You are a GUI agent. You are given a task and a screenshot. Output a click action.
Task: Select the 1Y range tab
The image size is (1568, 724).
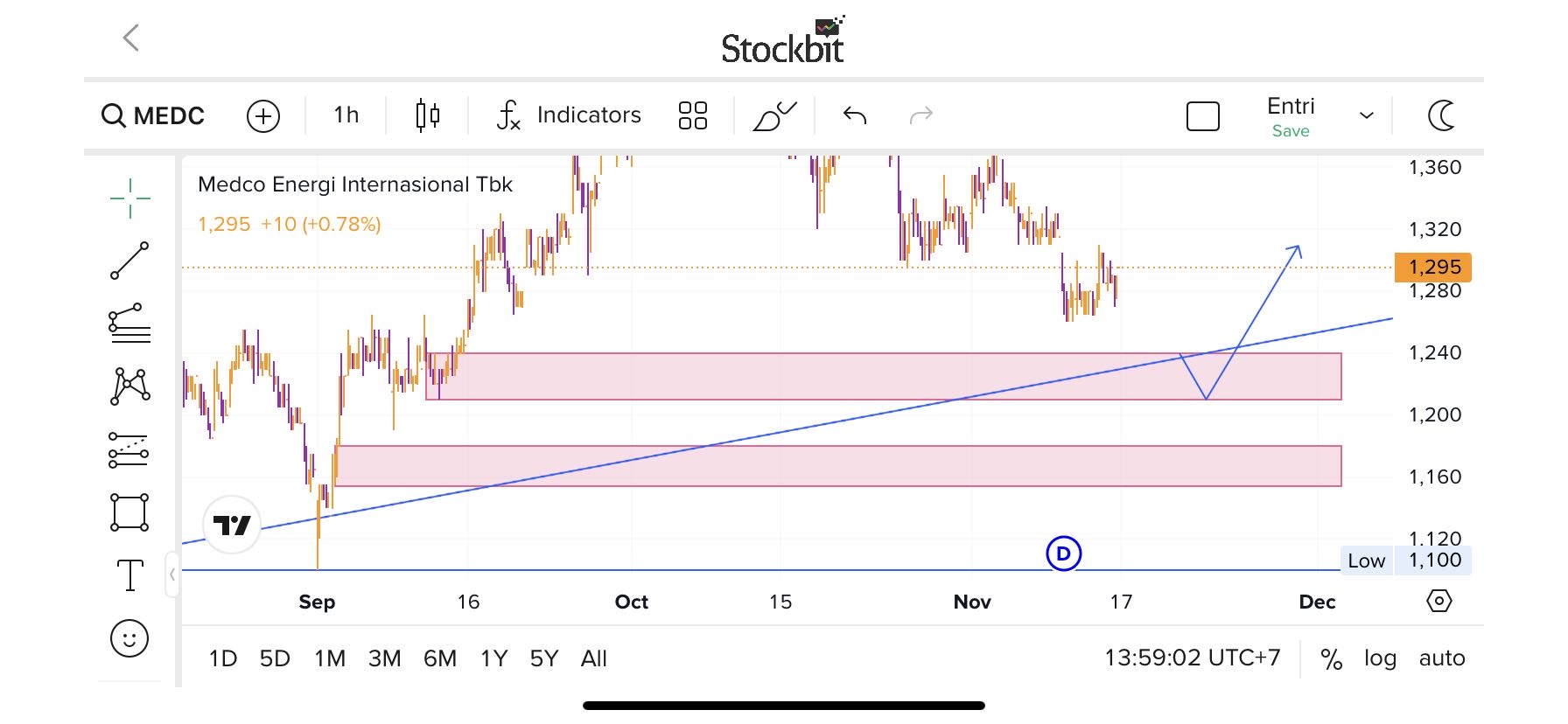[493, 658]
